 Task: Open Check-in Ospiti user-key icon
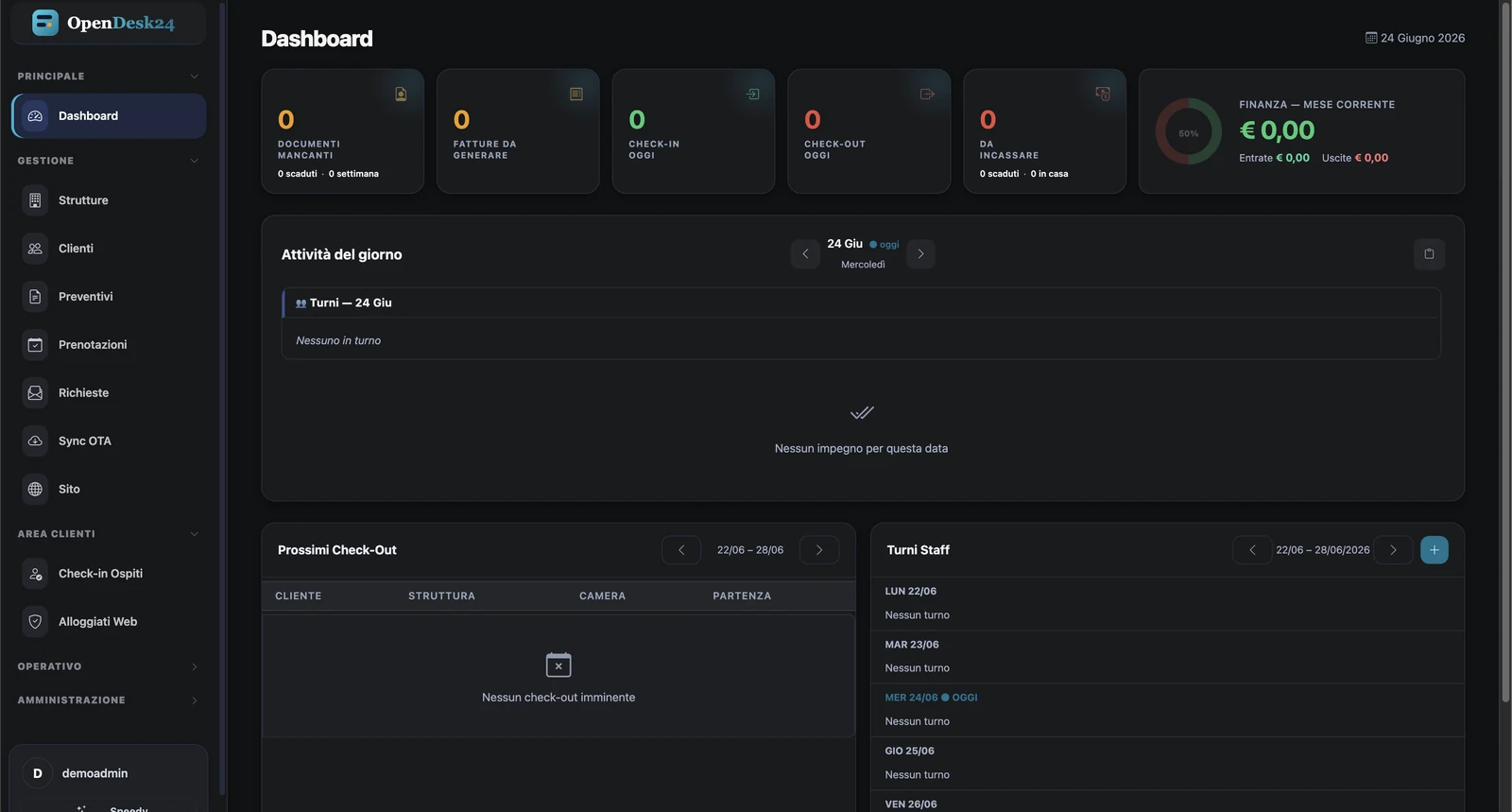(x=35, y=574)
